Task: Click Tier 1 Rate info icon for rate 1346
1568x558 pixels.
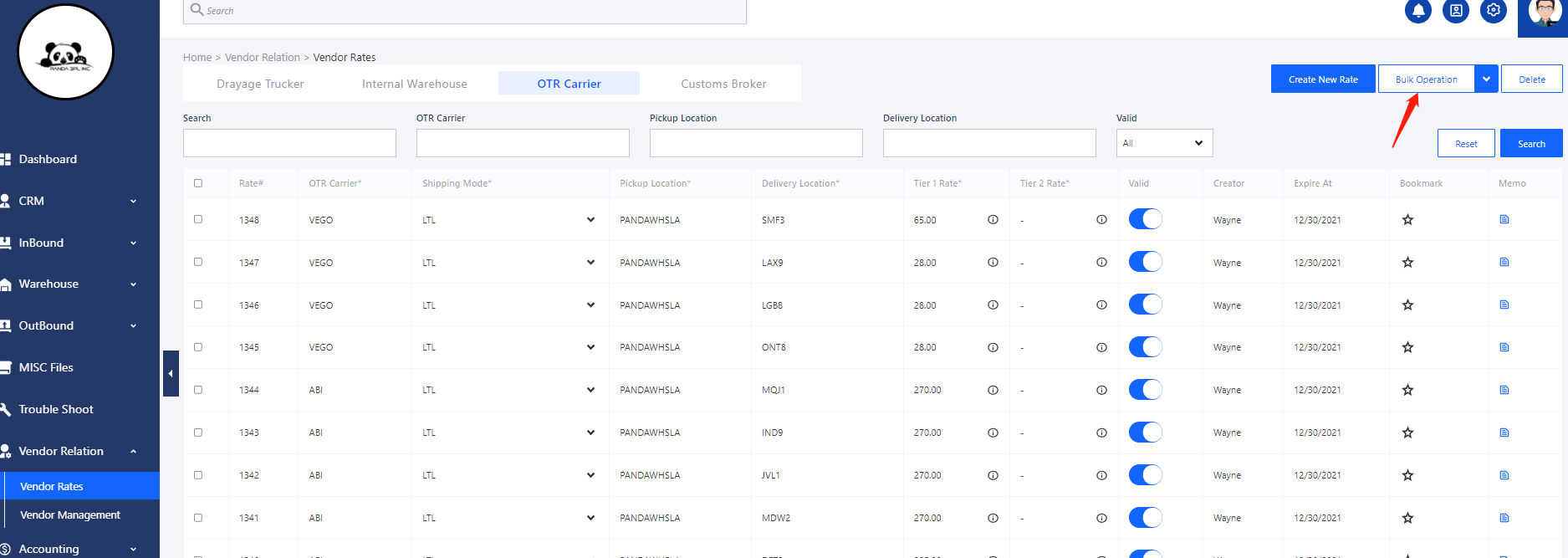Action: [993, 305]
